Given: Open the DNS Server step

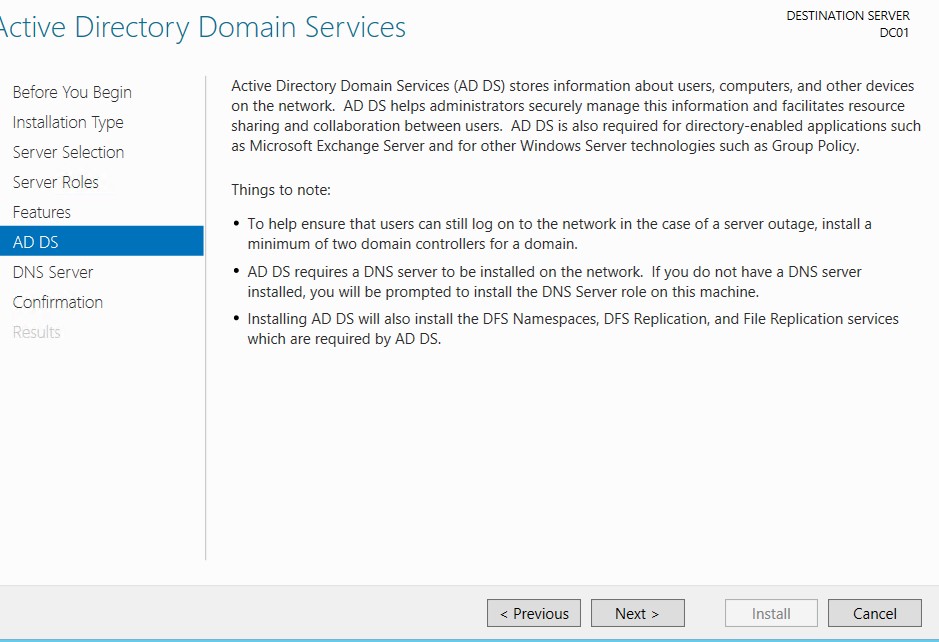Looking at the screenshot, I should [x=53, y=272].
